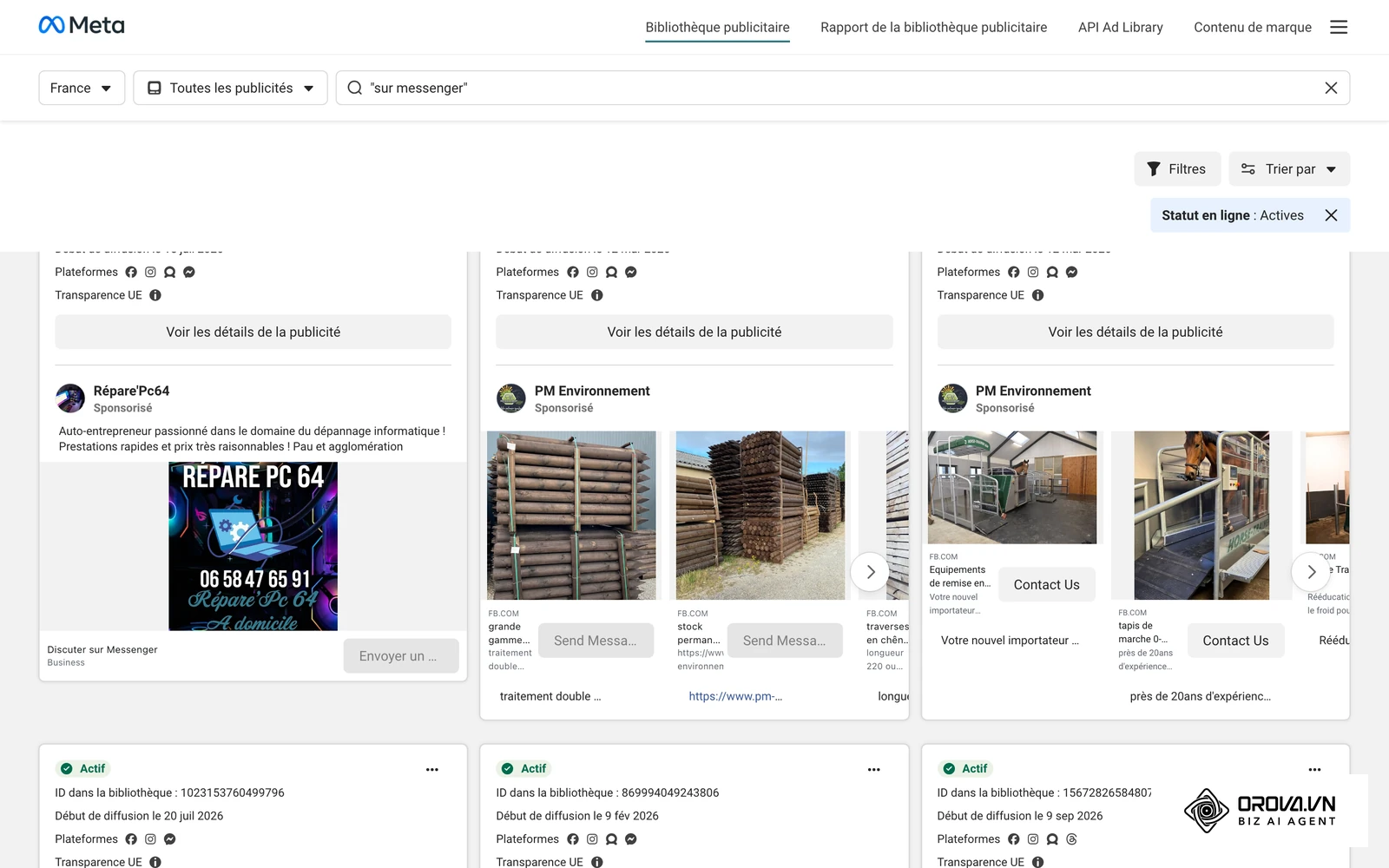Open first wood posts thumbnail
Viewport: 1389px width, 868px height.
click(x=571, y=516)
